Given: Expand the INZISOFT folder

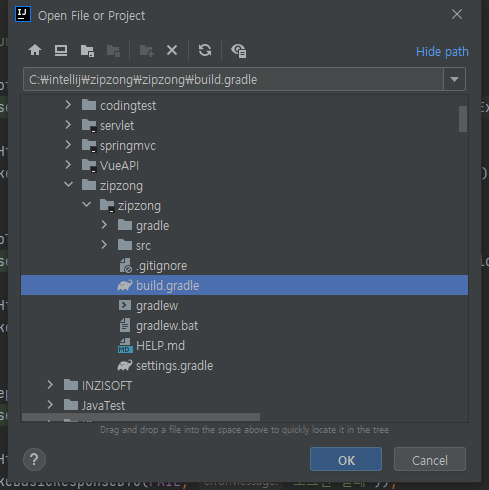Looking at the screenshot, I should point(50,385).
